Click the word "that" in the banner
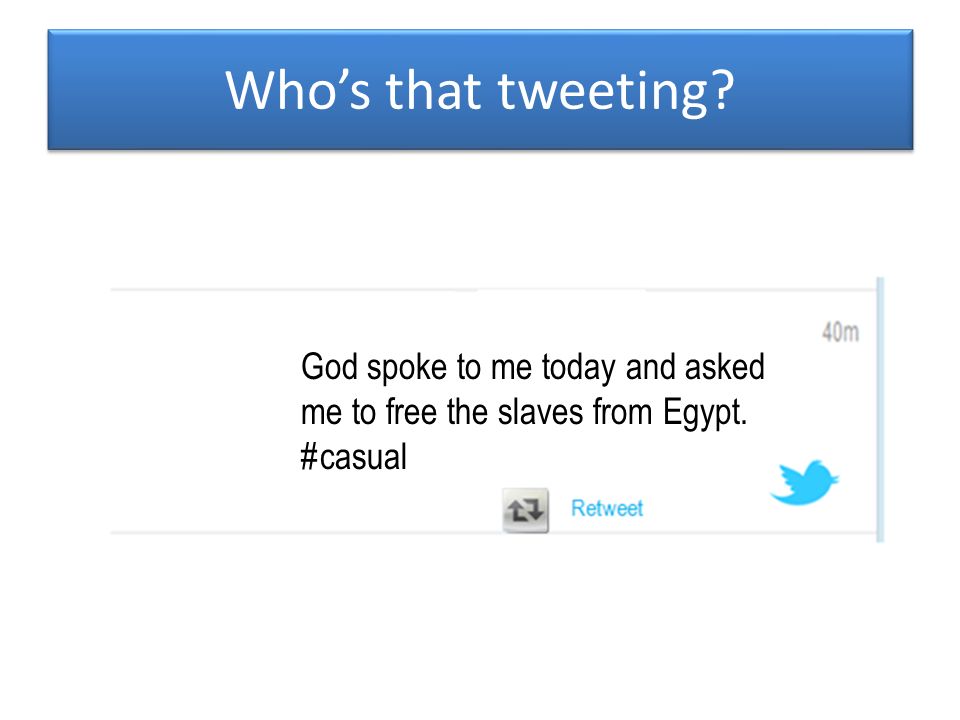 pyautogui.click(x=433, y=89)
